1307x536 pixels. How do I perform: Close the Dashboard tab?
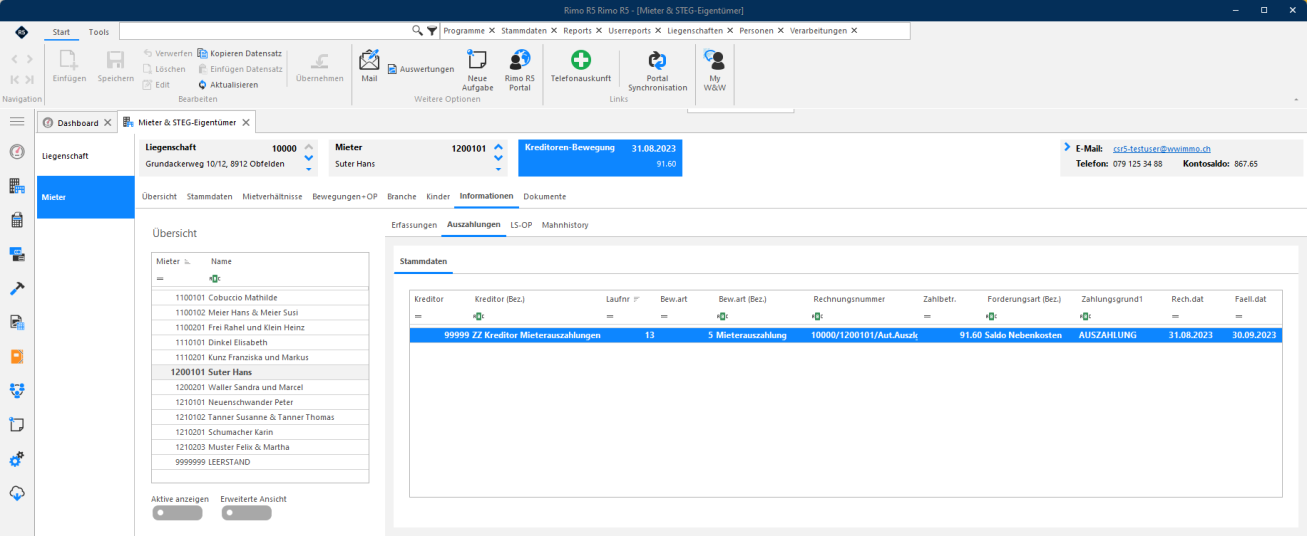pos(108,123)
